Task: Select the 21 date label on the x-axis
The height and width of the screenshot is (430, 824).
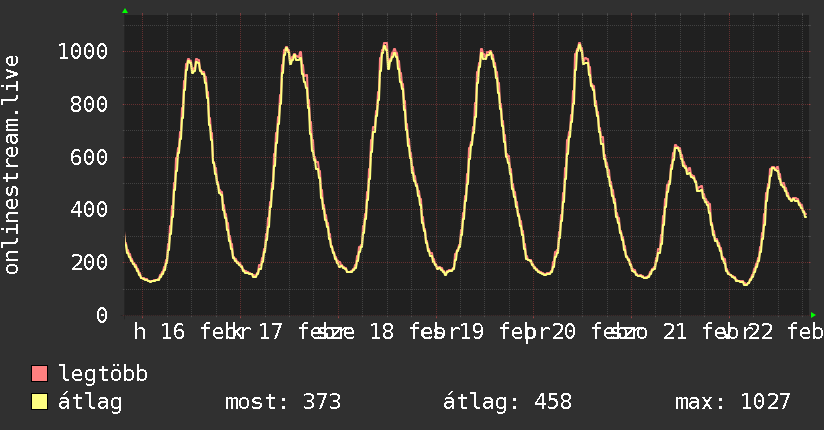Action: pos(674,332)
